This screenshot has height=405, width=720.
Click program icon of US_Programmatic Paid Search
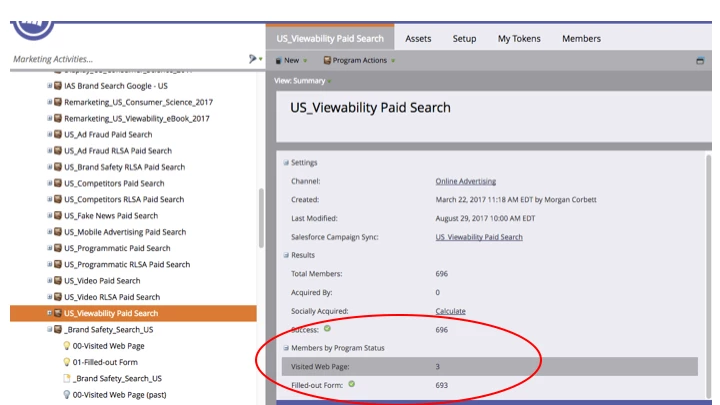58,248
